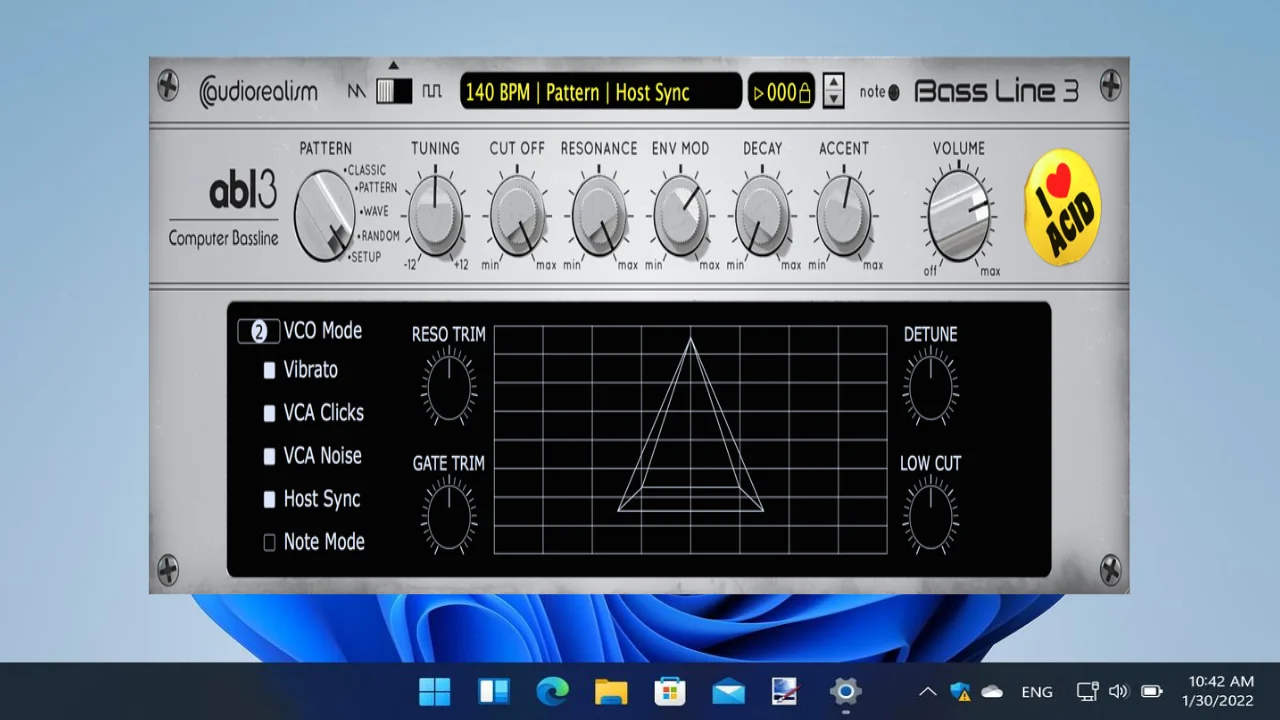Click the abl3 Computer Bassline logo

tap(224, 208)
